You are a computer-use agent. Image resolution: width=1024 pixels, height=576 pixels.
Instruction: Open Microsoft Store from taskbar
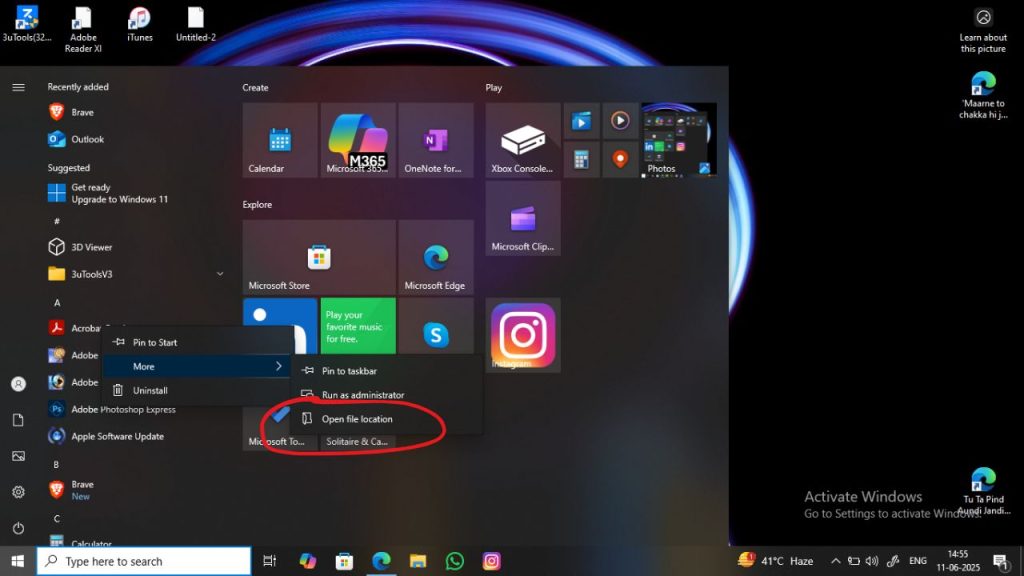click(344, 561)
